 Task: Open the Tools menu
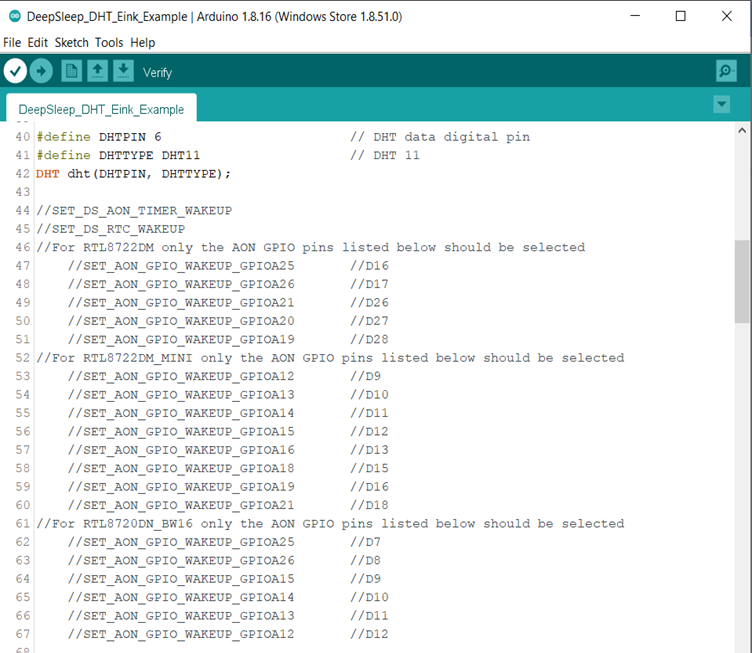pos(109,43)
